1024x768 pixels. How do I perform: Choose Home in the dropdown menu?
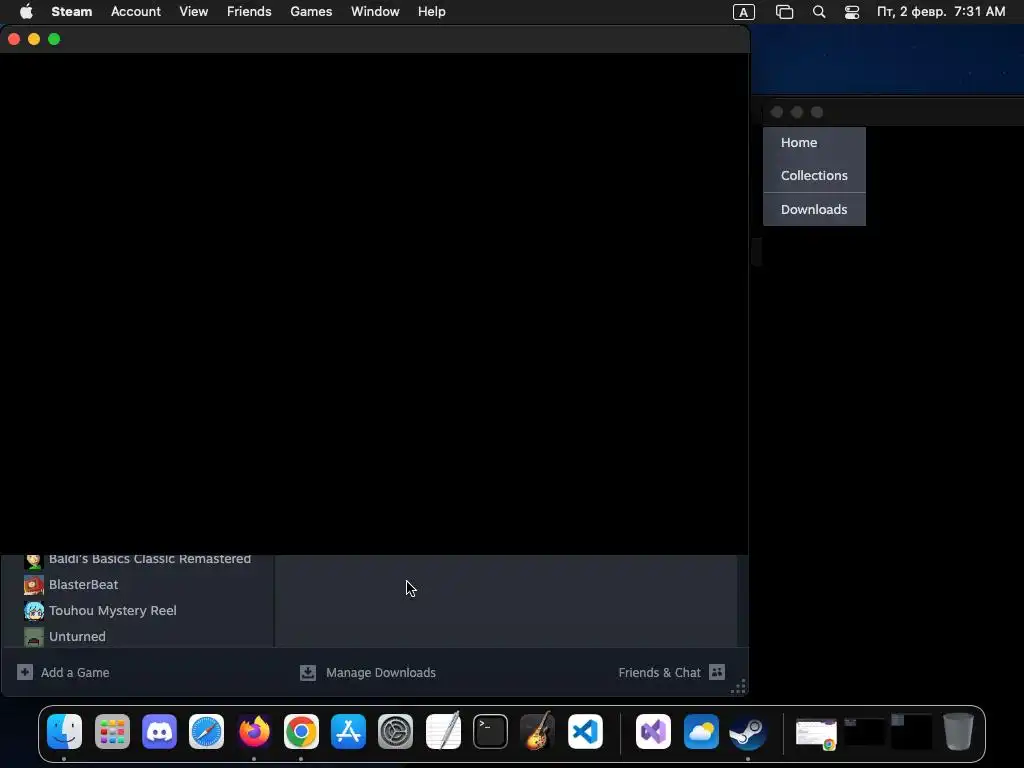coord(814,142)
